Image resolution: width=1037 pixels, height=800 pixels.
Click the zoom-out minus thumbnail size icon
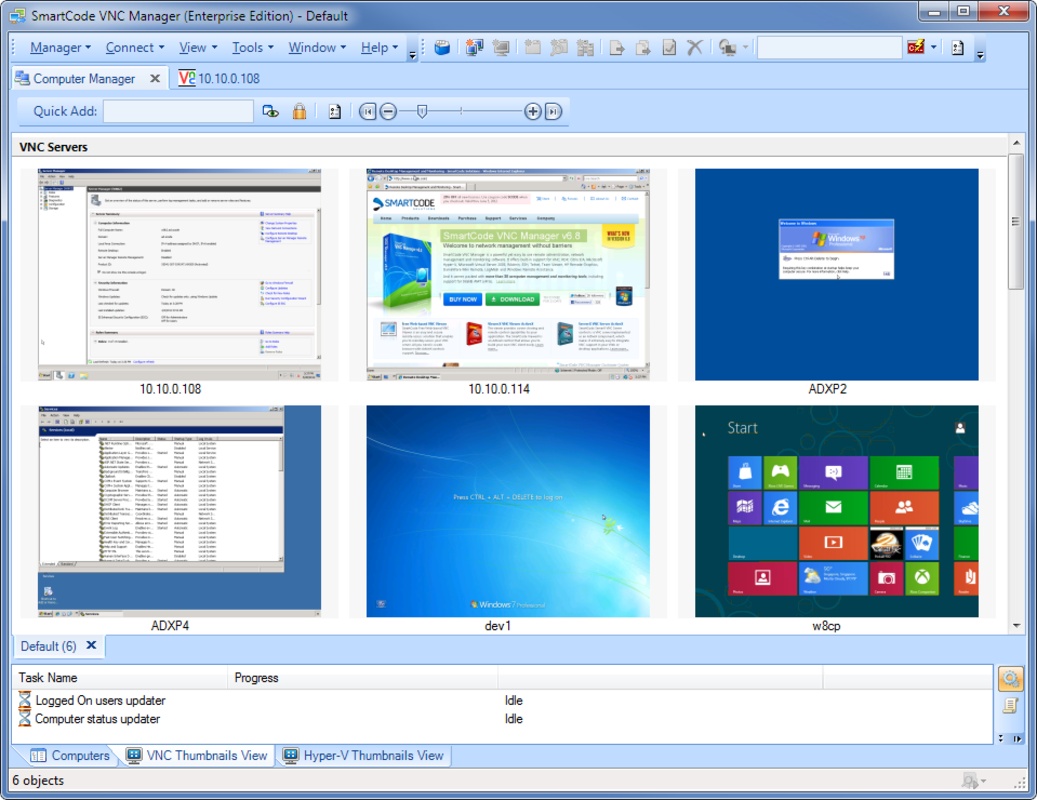pos(388,112)
